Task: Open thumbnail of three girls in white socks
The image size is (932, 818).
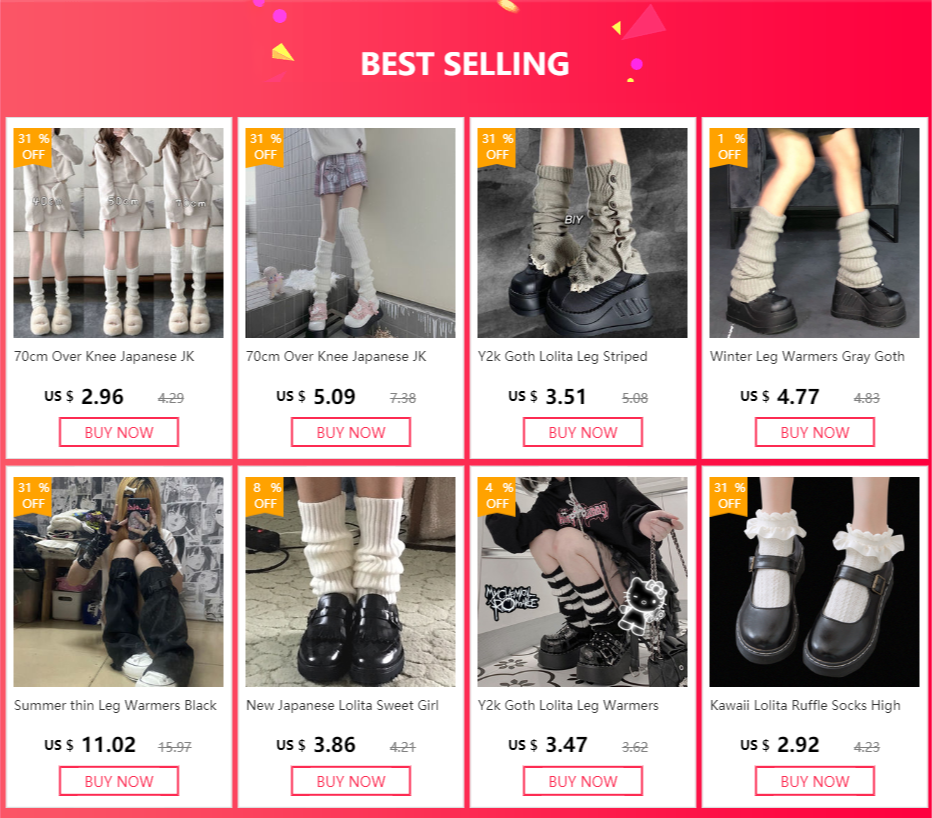Action: (119, 233)
